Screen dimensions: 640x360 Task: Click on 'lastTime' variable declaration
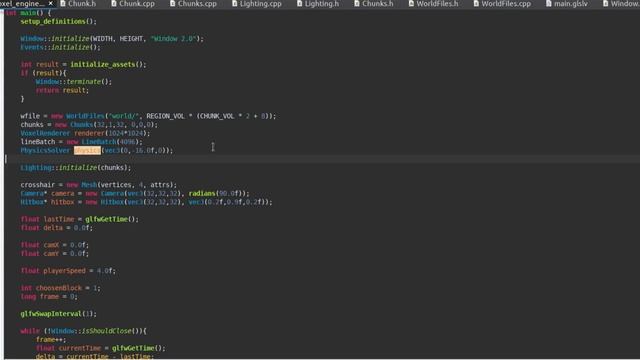[x=59, y=220]
